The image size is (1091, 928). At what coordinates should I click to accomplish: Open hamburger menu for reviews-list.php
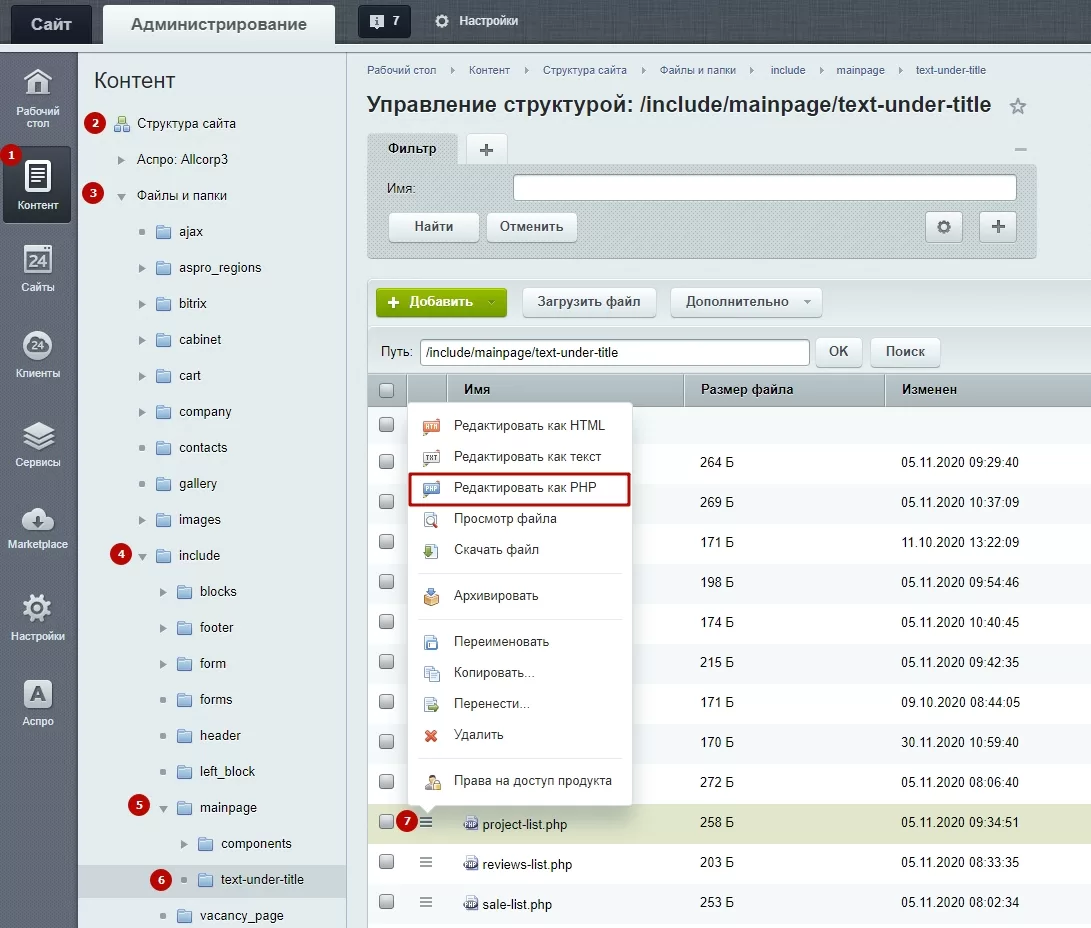(x=426, y=863)
